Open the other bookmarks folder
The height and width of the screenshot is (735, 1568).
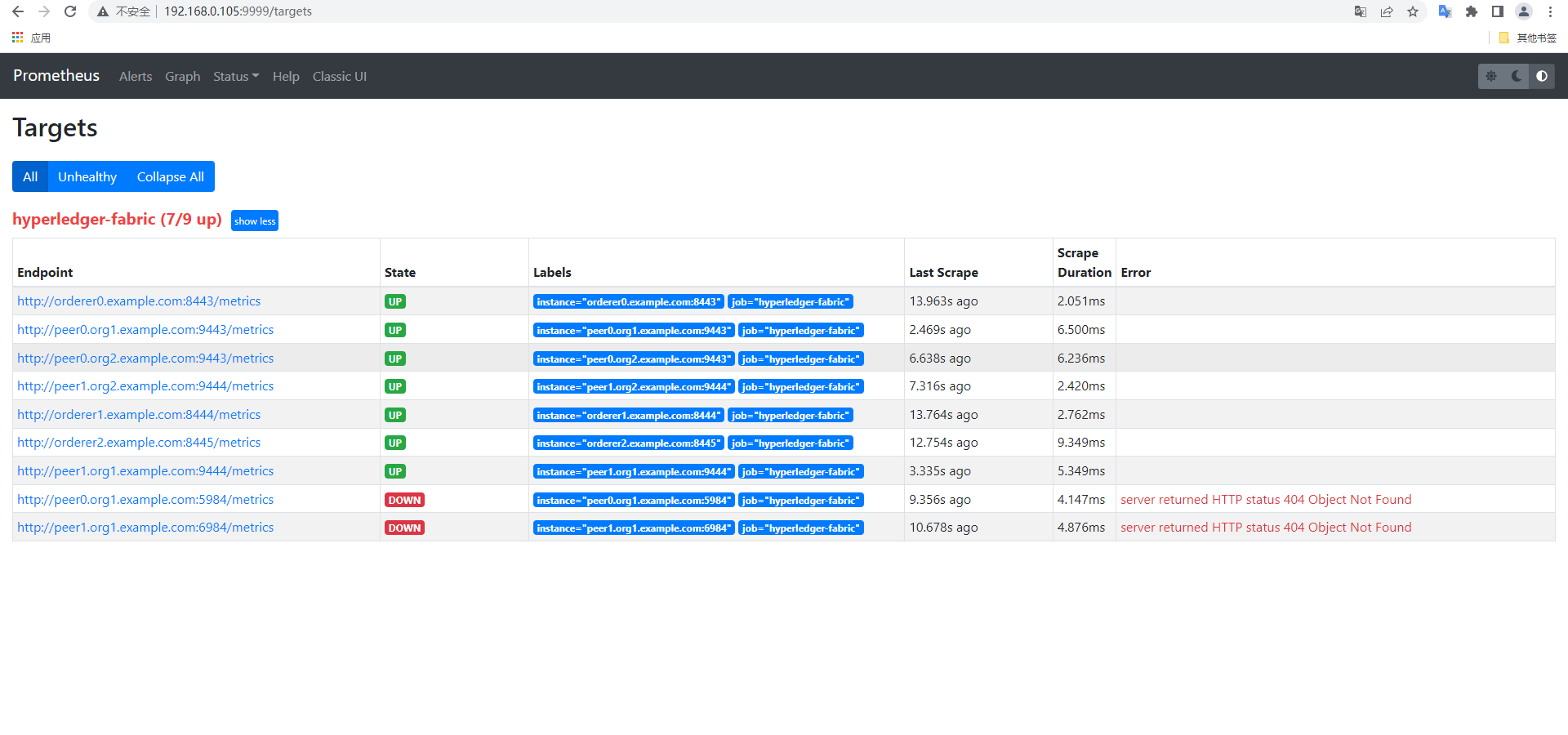coord(1527,38)
